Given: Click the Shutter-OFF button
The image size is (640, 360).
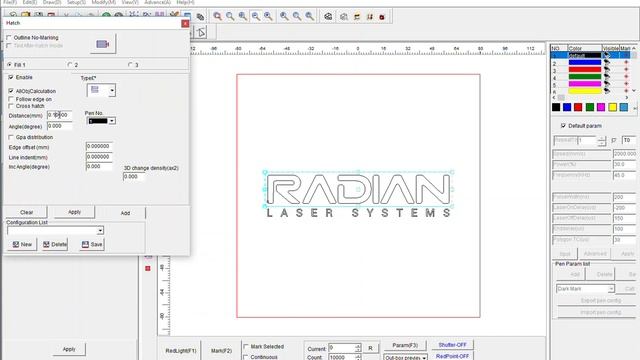Looking at the screenshot, I should pyautogui.click(x=452, y=345).
